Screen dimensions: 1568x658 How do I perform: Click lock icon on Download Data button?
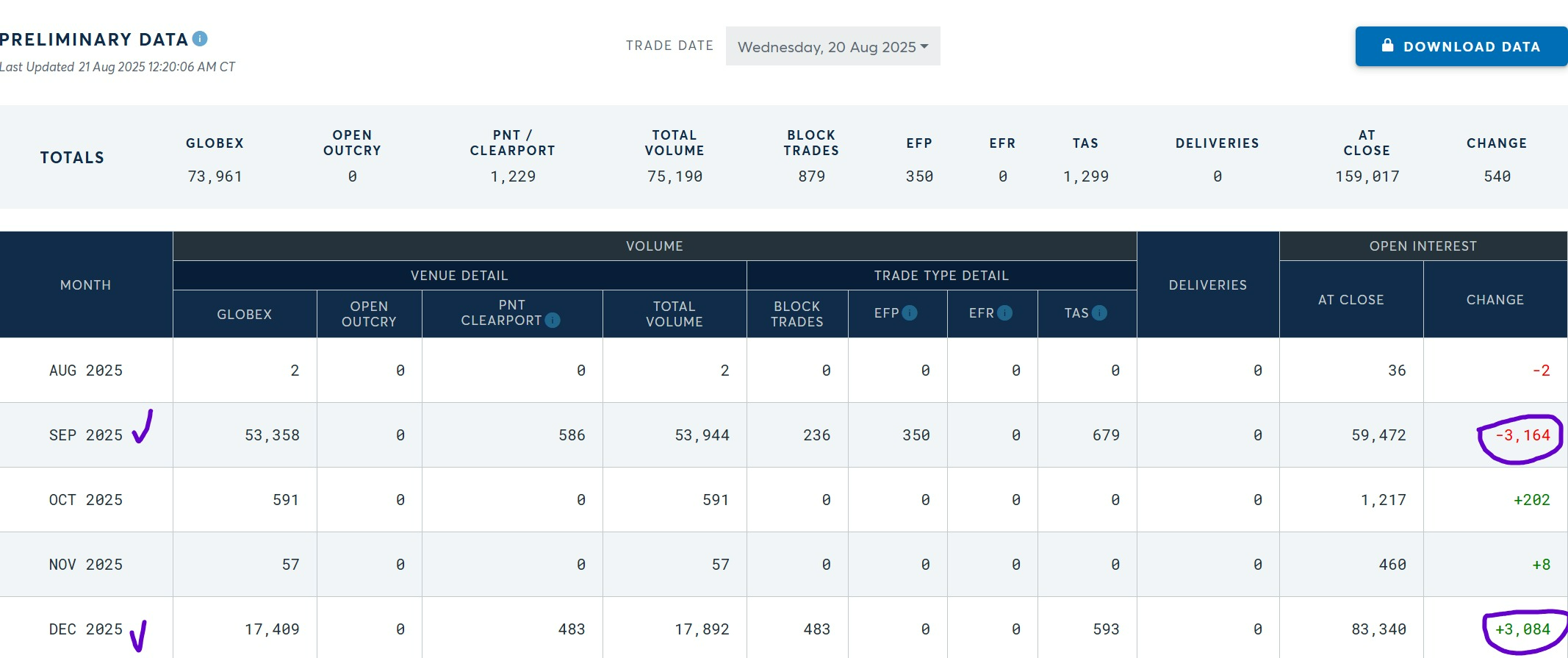[1387, 46]
